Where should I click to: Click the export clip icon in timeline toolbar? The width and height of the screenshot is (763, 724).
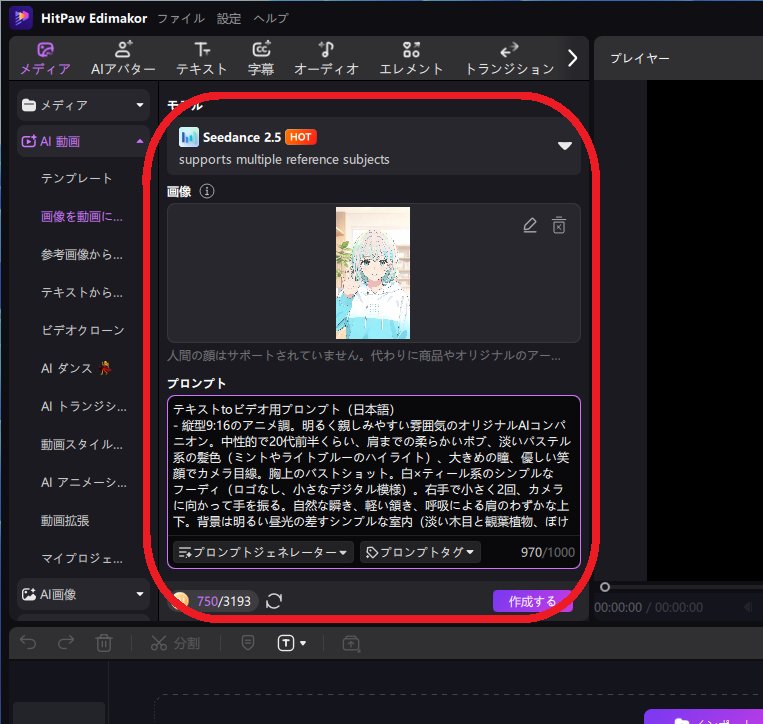(351, 643)
